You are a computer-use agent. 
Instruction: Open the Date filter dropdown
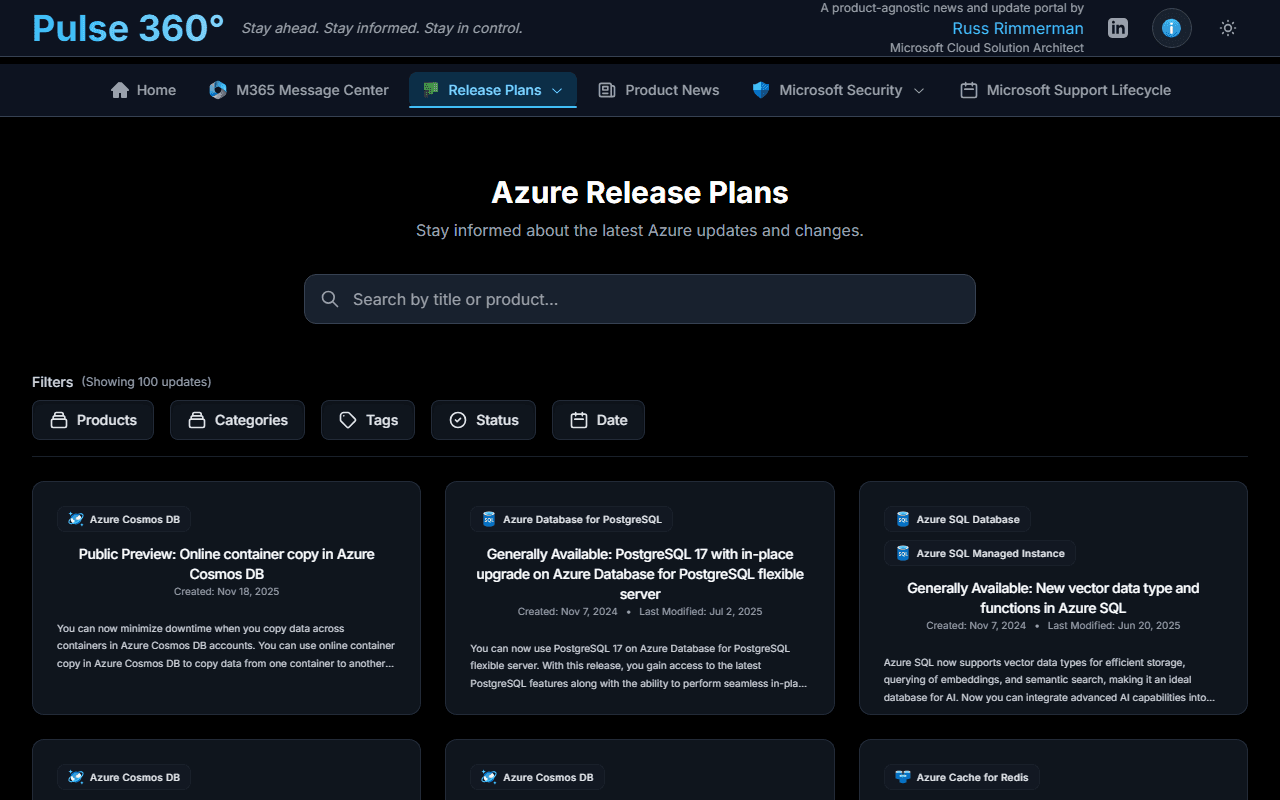pos(598,420)
